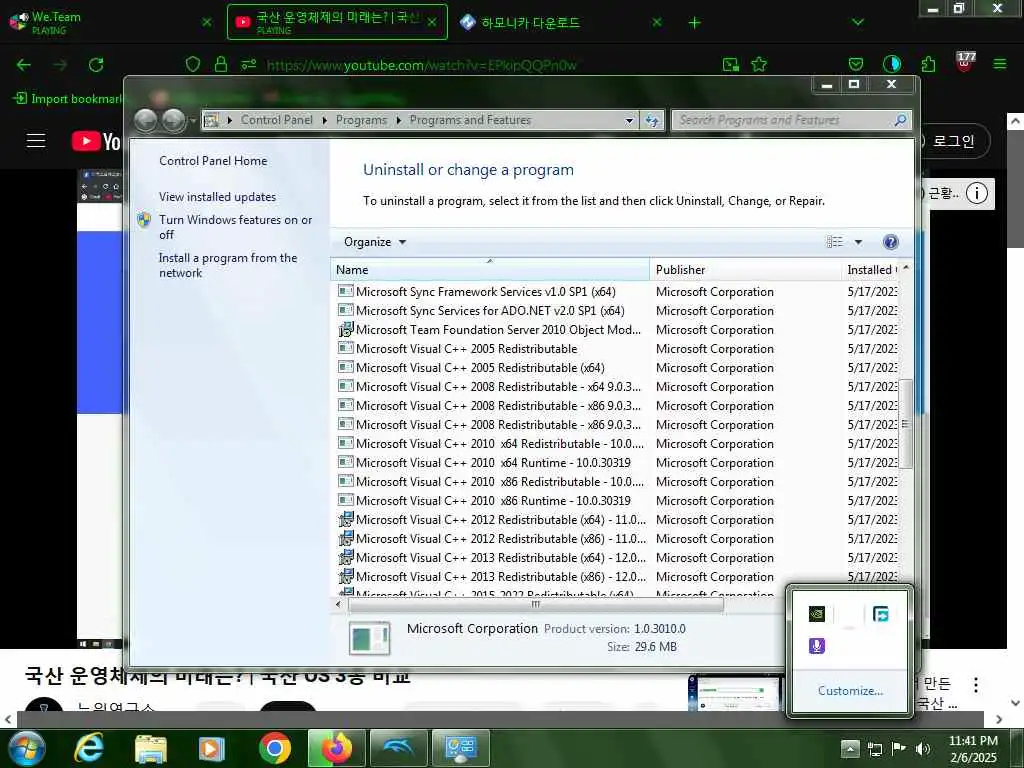
Task: Open the browser extensions puzzle icon
Action: coord(928,64)
